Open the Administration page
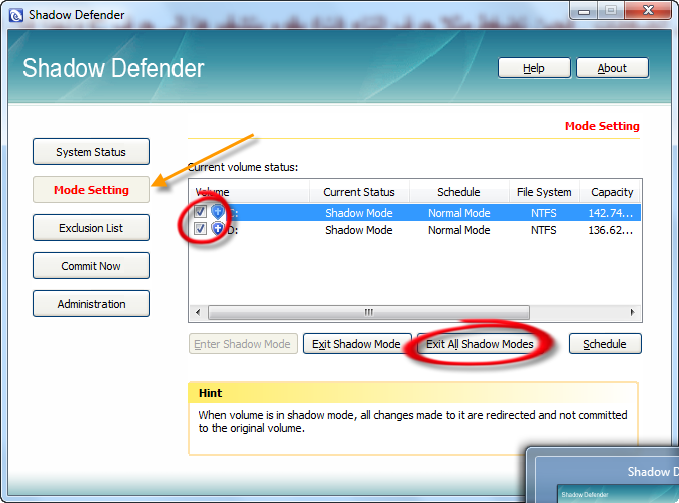The width and height of the screenshot is (679, 503). click(91, 304)
